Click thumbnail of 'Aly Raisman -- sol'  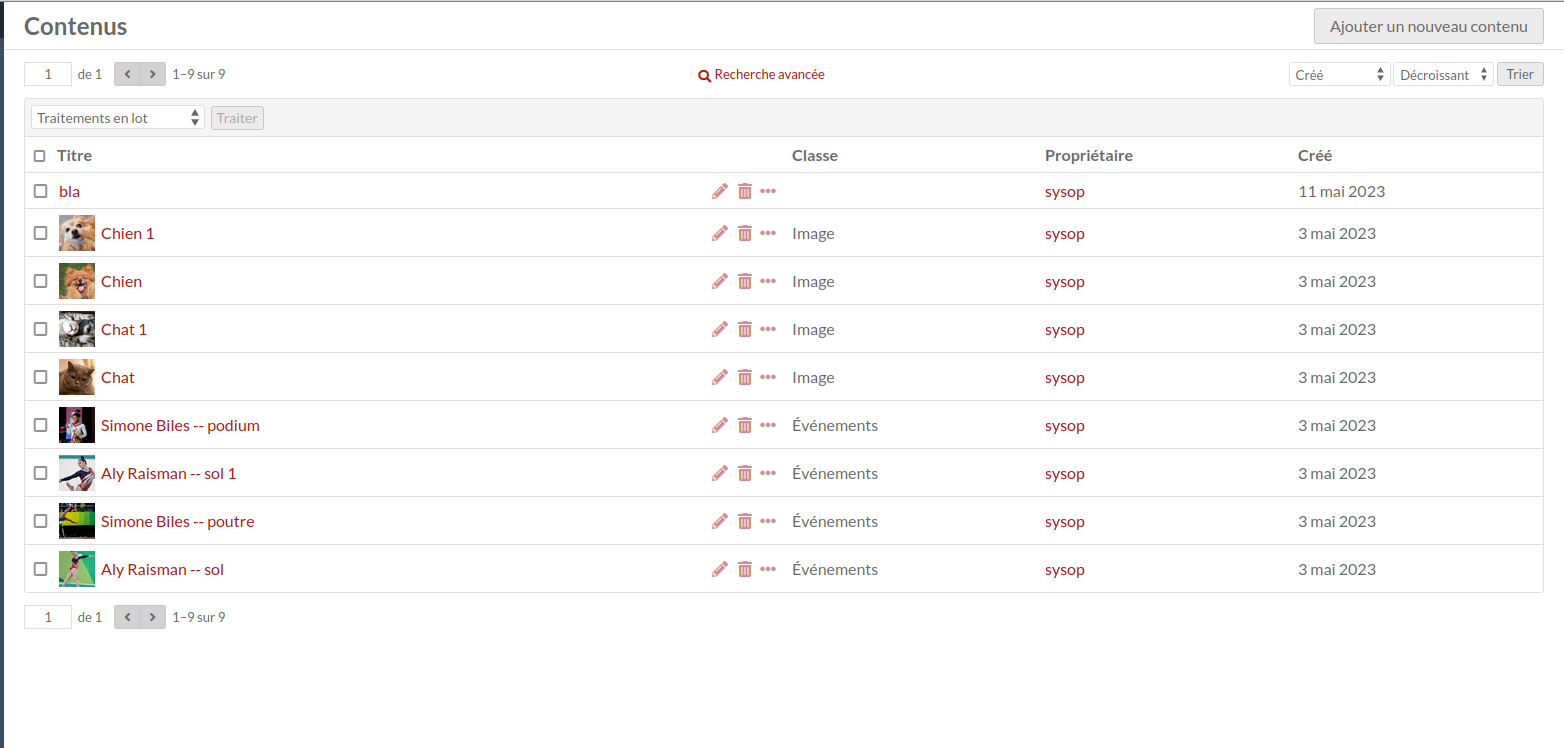[77, 569]
